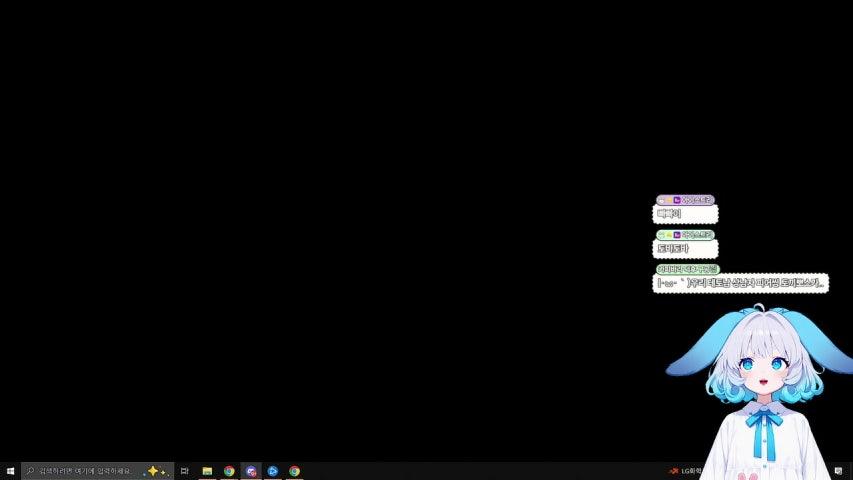Open the Windows Start menu
The image size is (853, 480).
(10, 471)
